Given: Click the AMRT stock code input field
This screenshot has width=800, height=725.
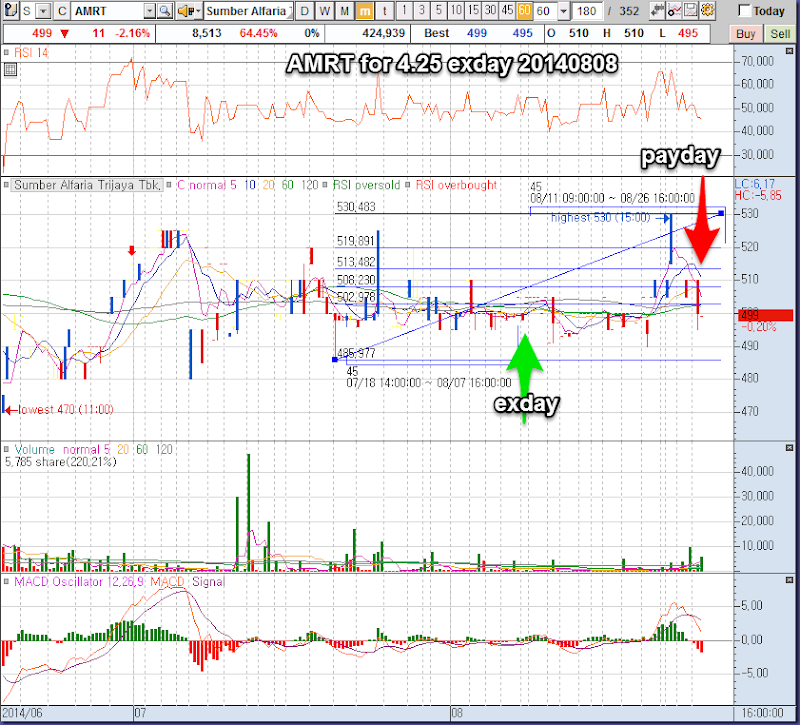Looking at the screenshot, I should pyautogui.click(x=107, y=11).
